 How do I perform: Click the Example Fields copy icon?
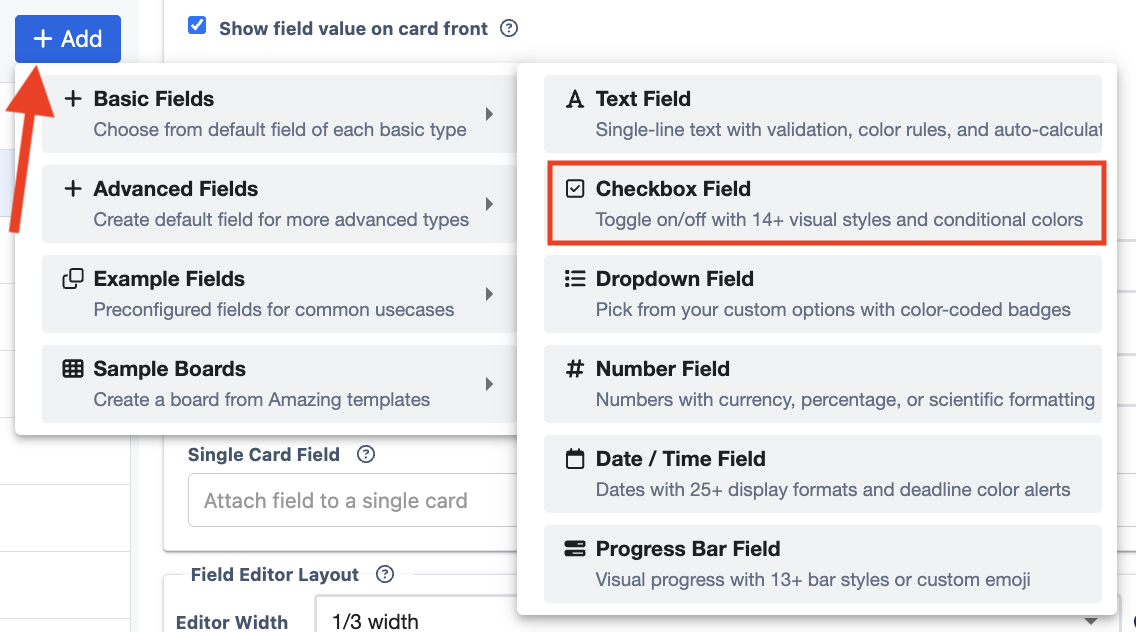[x=73, y=279]
